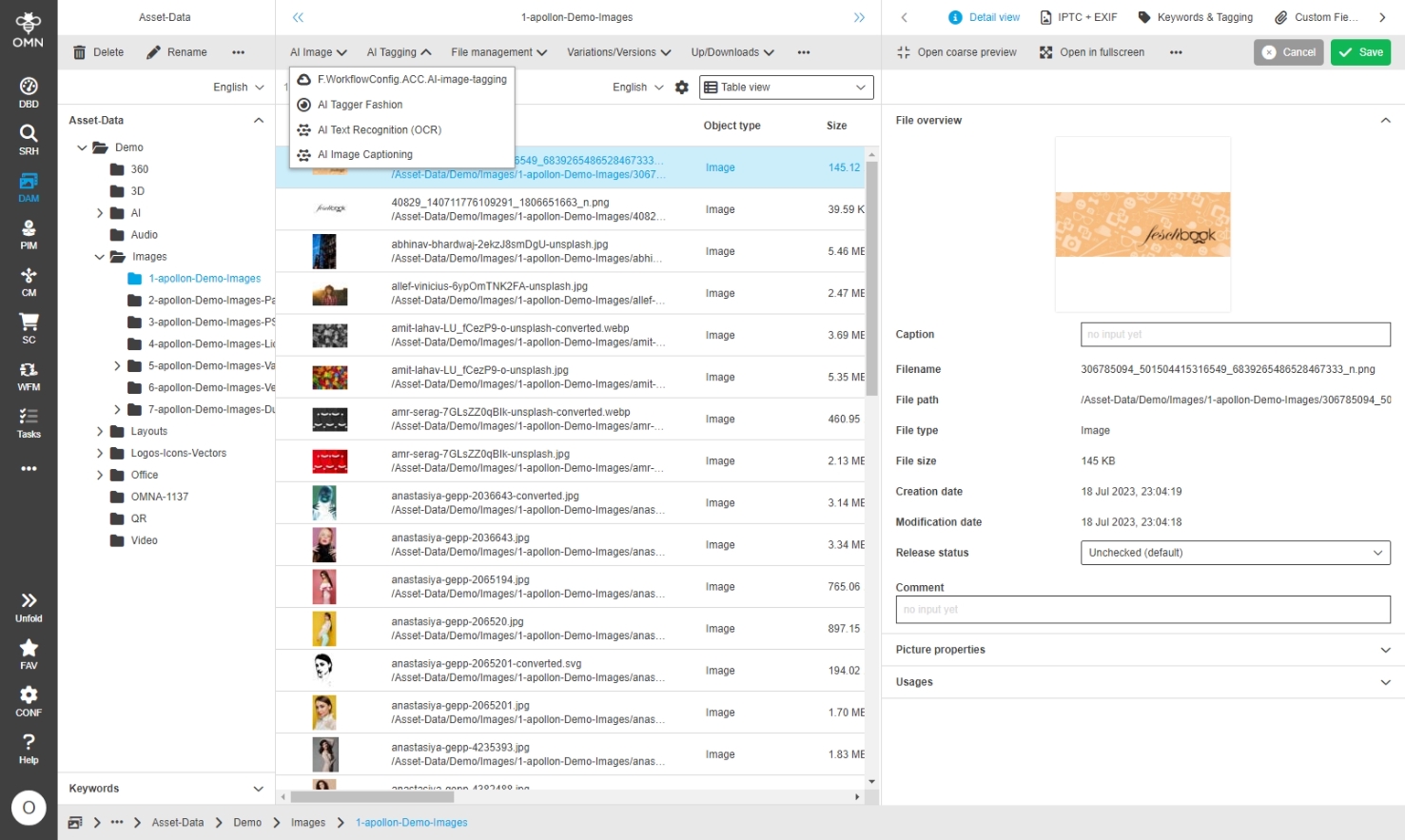The width and height of the screenshot is (1405, 840).
Task: Open the Release status dropdown
Action: 1234,553
